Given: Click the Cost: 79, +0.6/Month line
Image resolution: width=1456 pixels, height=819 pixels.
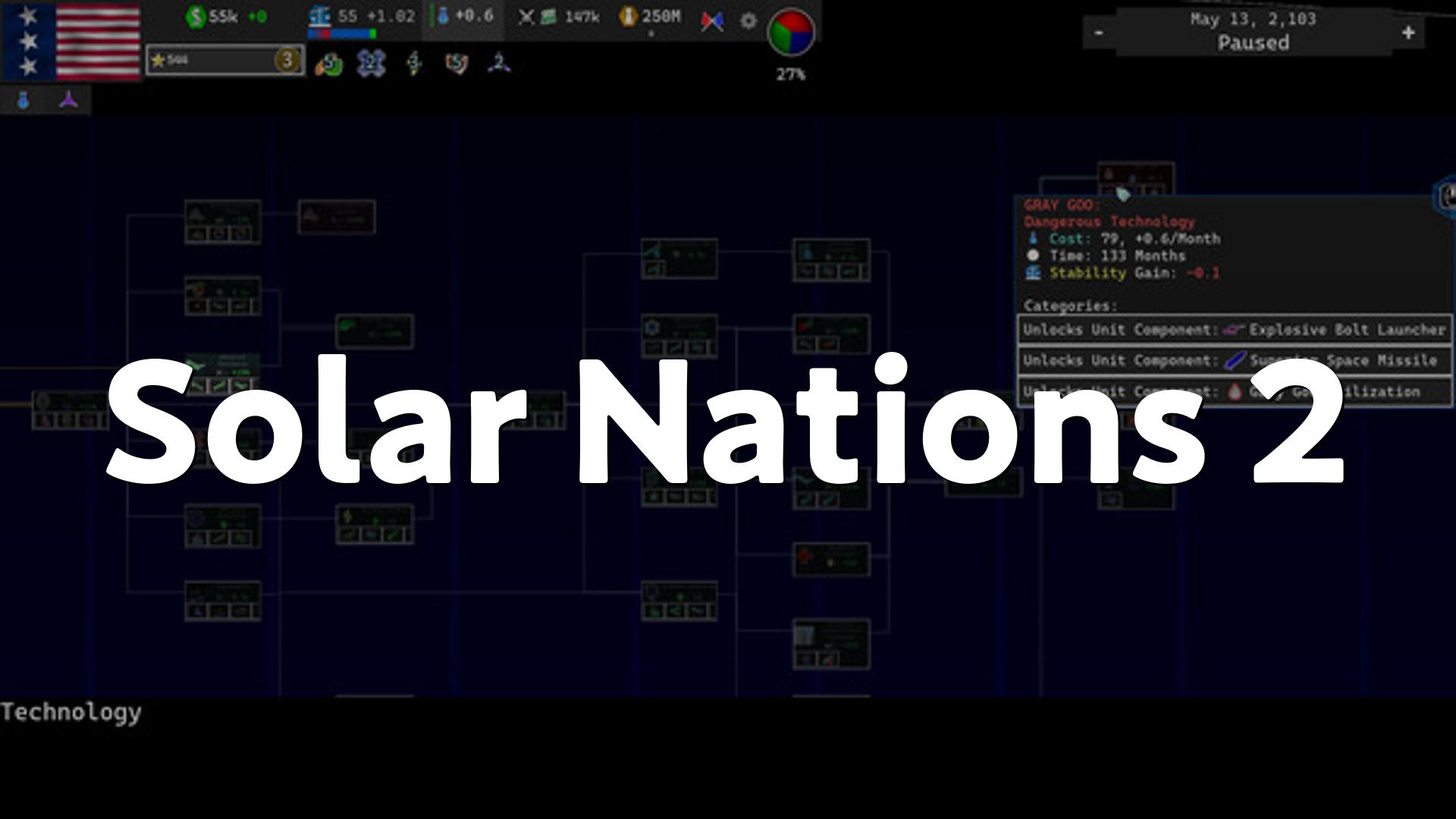Looking at the screenshot, I should (x=1123, y=238).
